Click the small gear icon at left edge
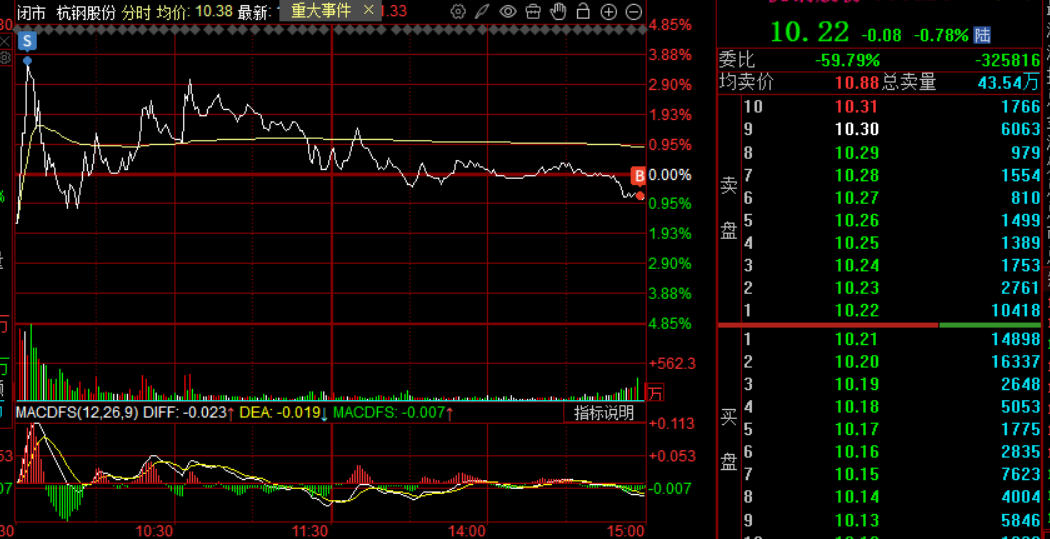 pyautogui.click(x=5, y=58)
